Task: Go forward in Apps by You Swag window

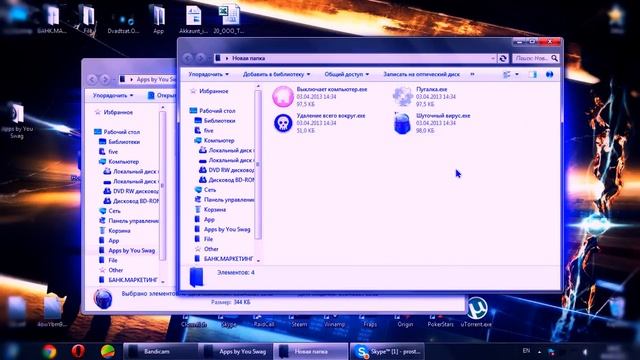Action: pos(105,79)
